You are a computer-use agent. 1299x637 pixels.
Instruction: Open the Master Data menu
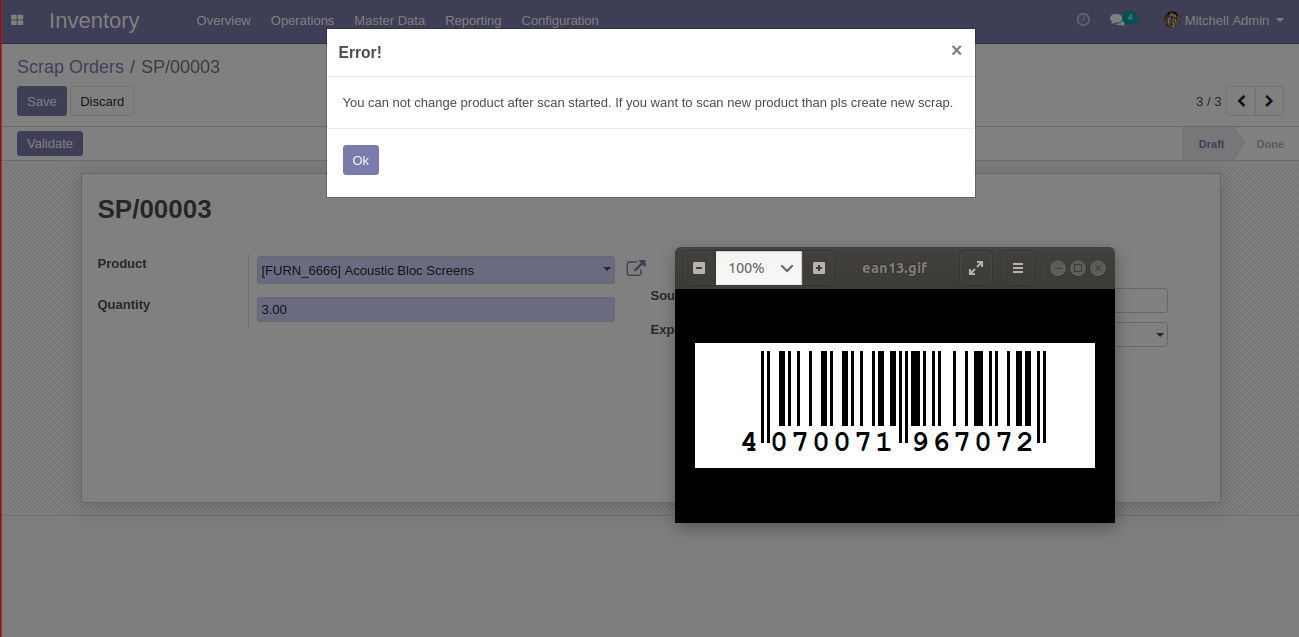(x=389, y=20)
